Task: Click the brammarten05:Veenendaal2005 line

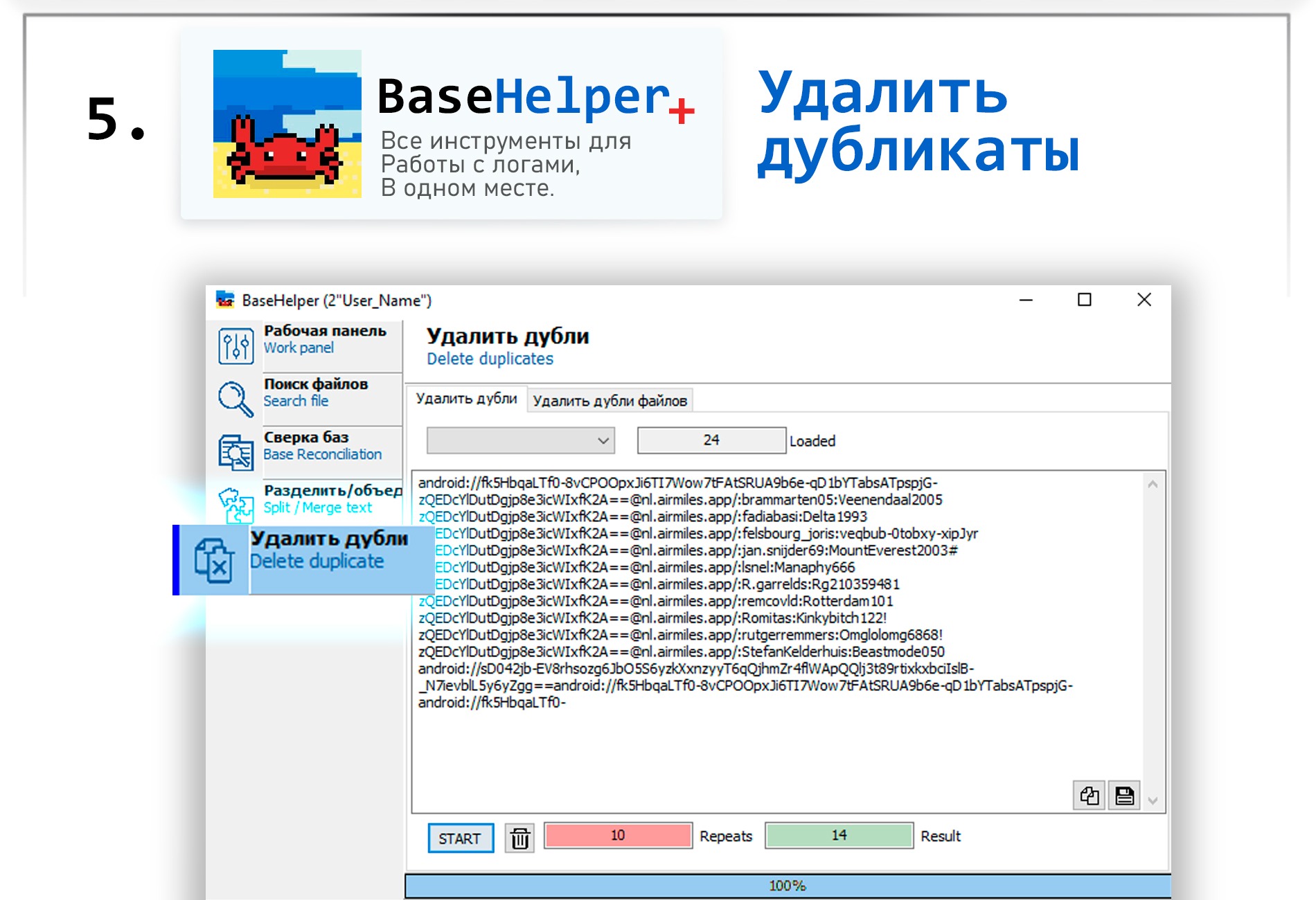Action: click(680, 500)
